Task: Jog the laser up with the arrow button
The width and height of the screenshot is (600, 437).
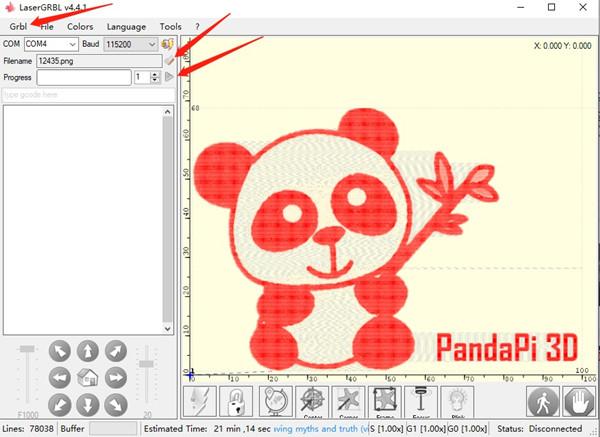Action: (x=88, y=351)
